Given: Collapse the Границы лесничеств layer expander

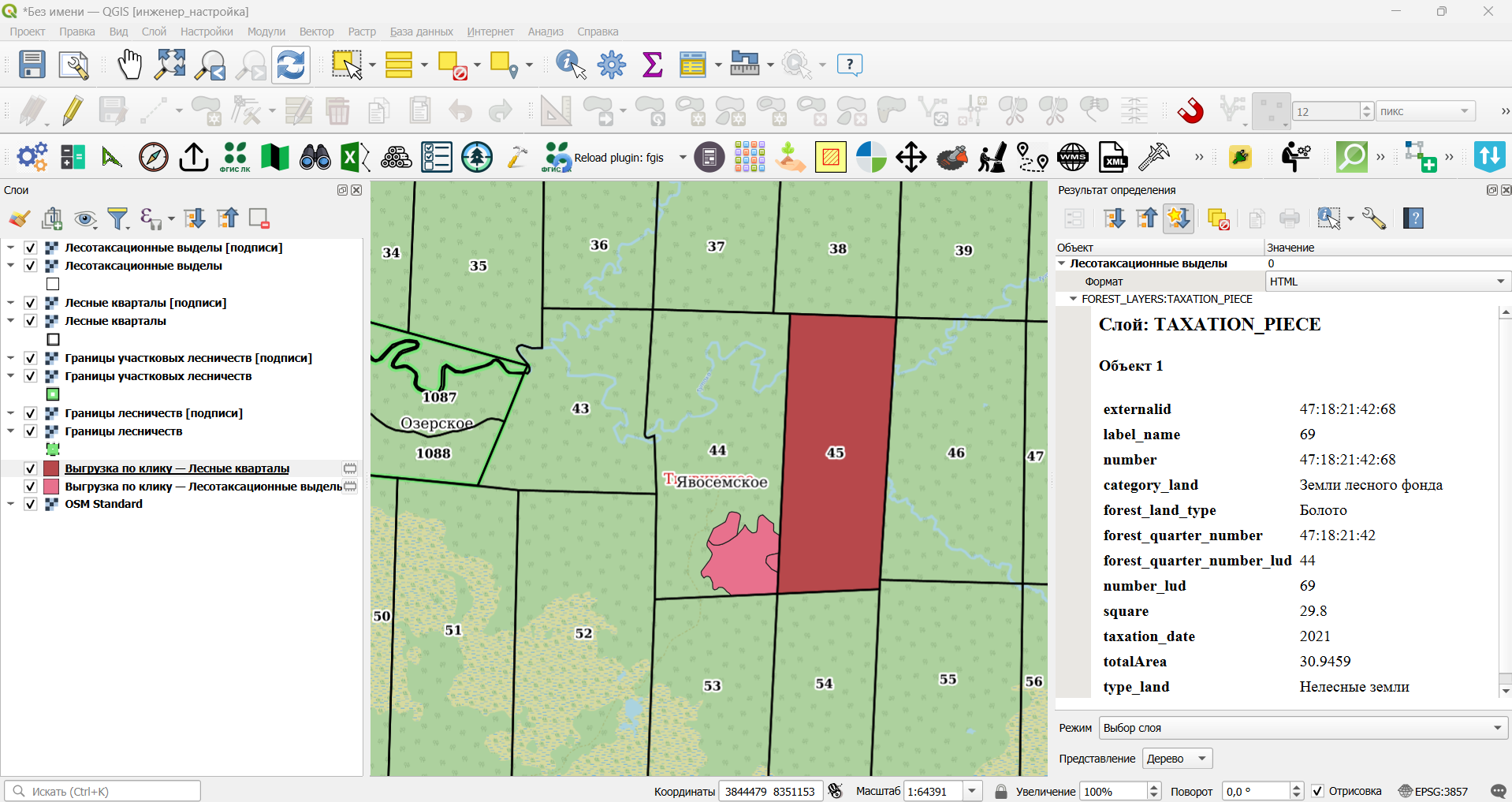Looking at the screenshot, I should point(11,431).
